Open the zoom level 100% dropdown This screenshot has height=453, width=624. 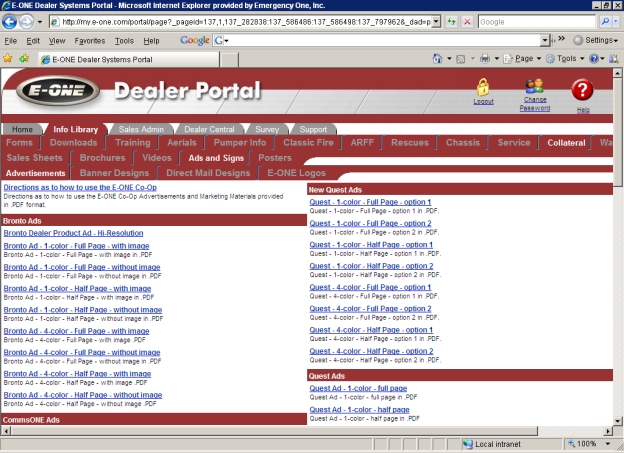tap(608, 444)
